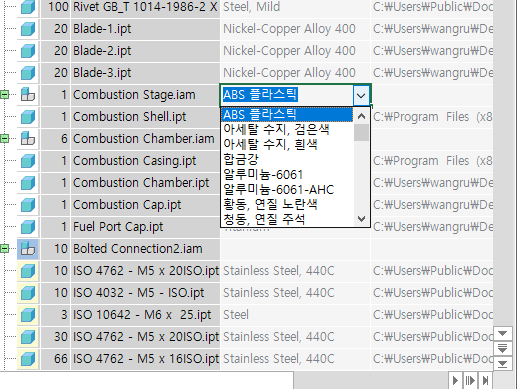The width and height of the screenshot is (521, 389).
Task: Select the ISO 10642 - M6 x 25.ipt cell
Action: click(145, 315)
